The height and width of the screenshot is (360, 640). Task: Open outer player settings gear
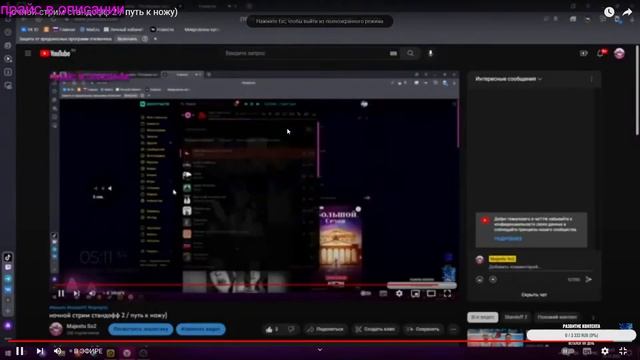605,351
